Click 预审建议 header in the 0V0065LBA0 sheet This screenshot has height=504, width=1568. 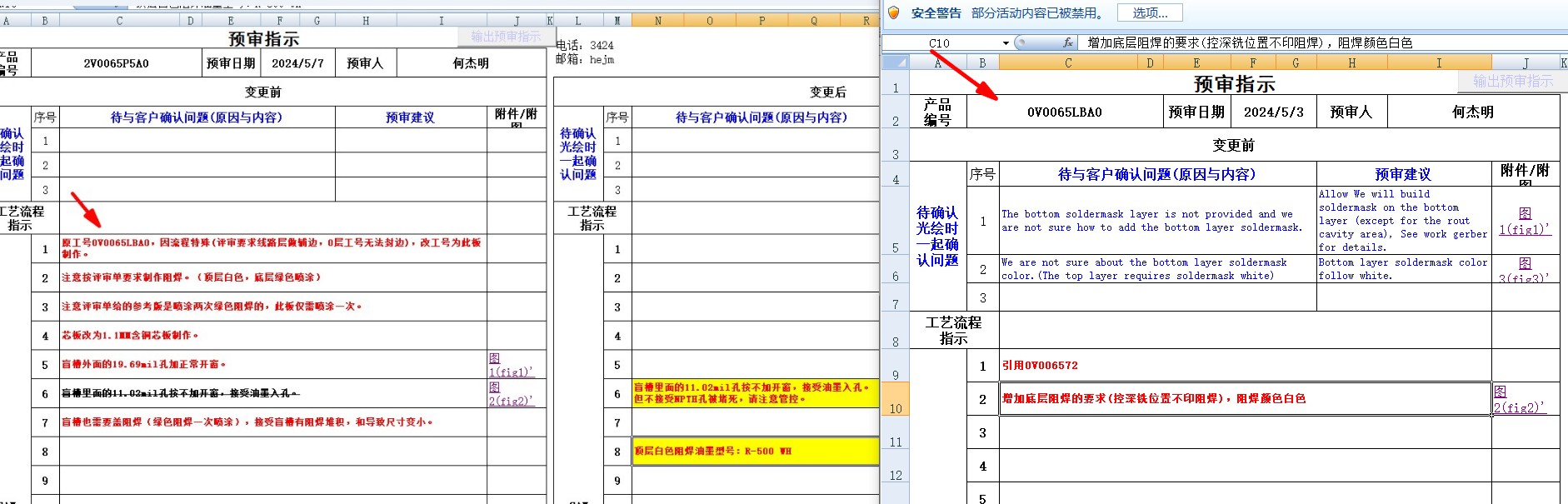point(1403,174)
